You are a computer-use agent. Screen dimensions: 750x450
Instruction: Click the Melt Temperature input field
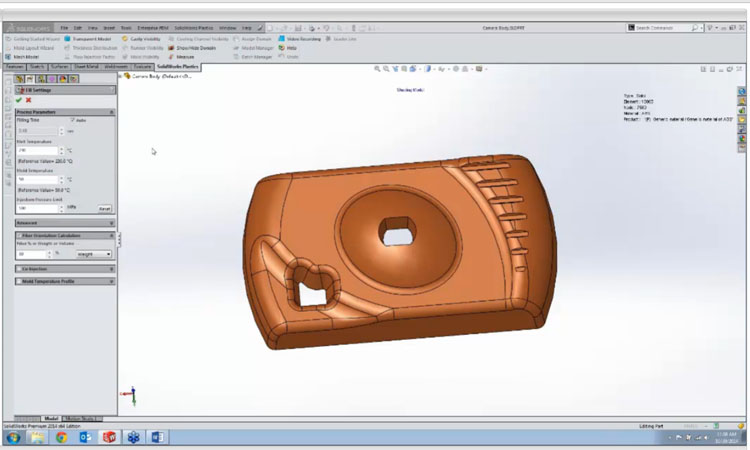36,151
